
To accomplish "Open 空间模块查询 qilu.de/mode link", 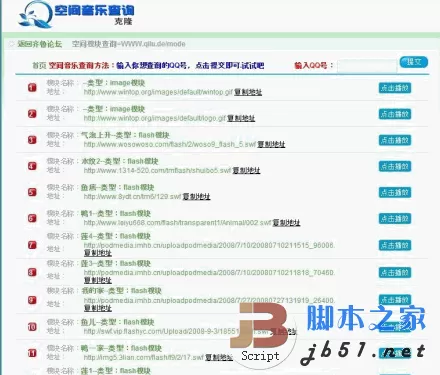I will tap(129, 44).
